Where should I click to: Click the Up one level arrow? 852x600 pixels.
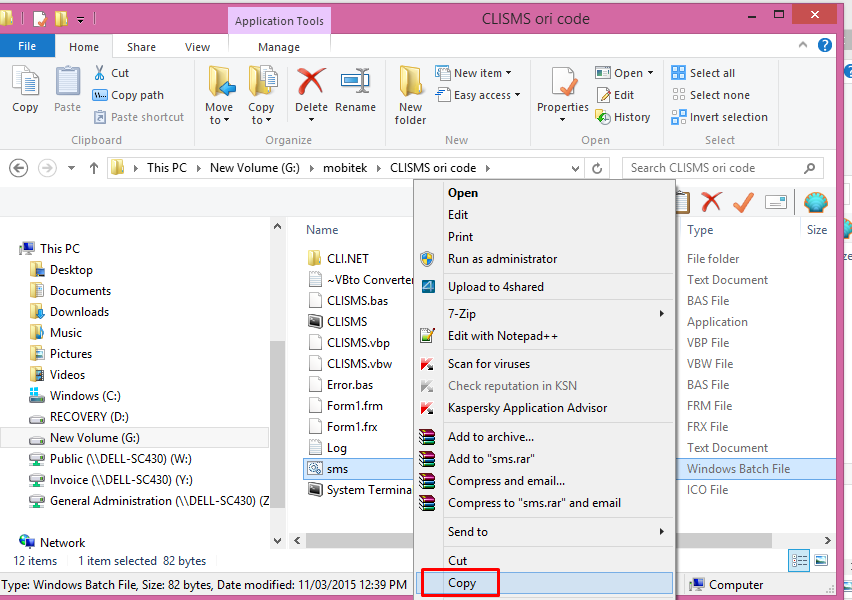point(93,168)
